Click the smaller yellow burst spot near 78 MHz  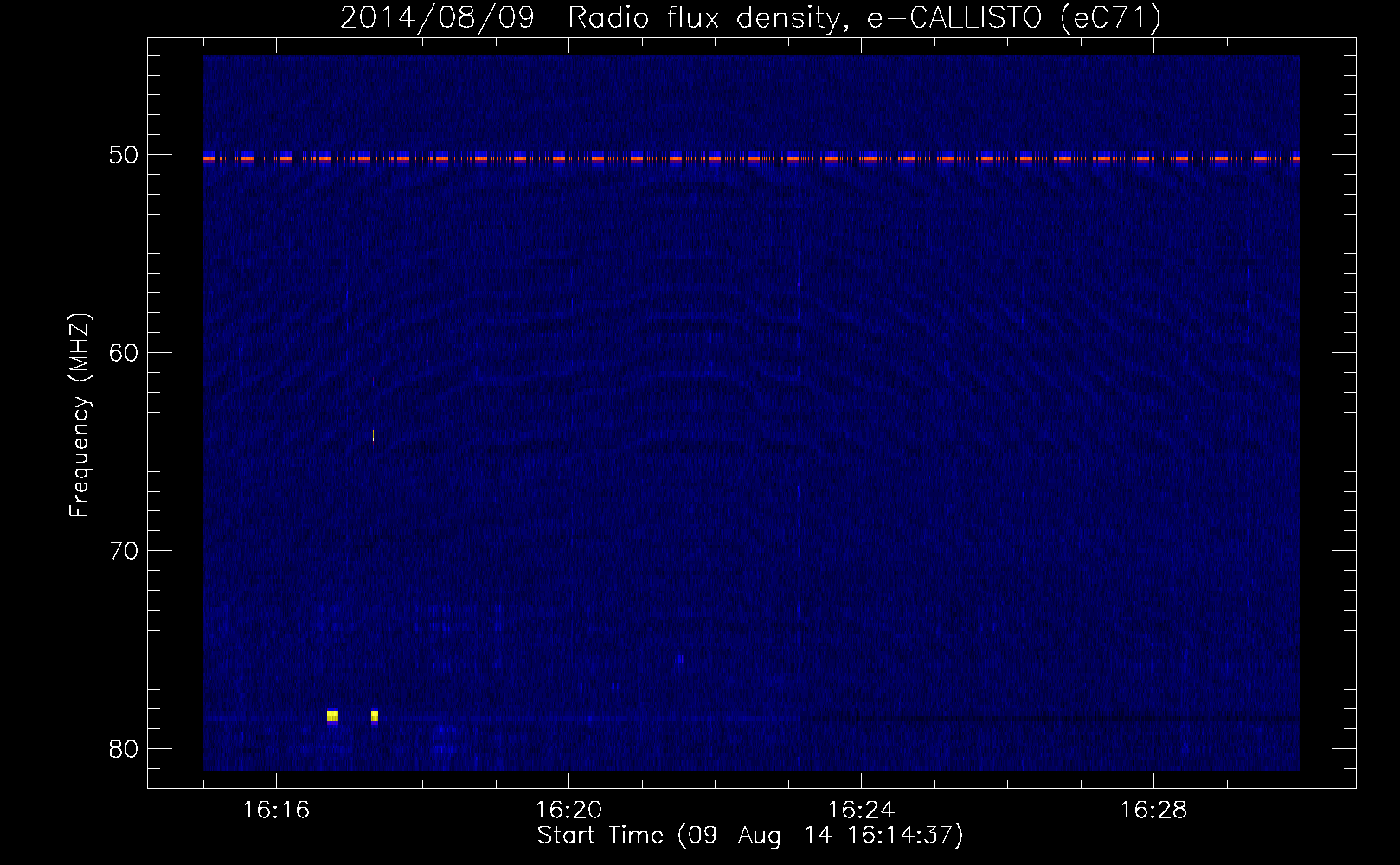coord(375,715)
